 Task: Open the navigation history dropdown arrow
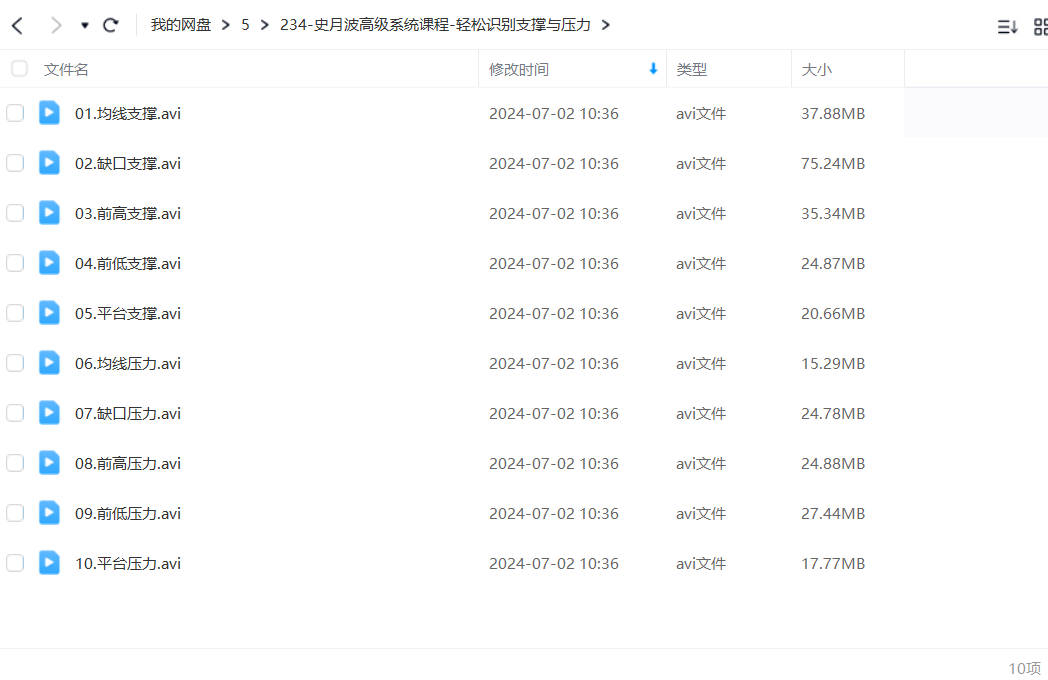pyautogui.click(x=85, y=25)
